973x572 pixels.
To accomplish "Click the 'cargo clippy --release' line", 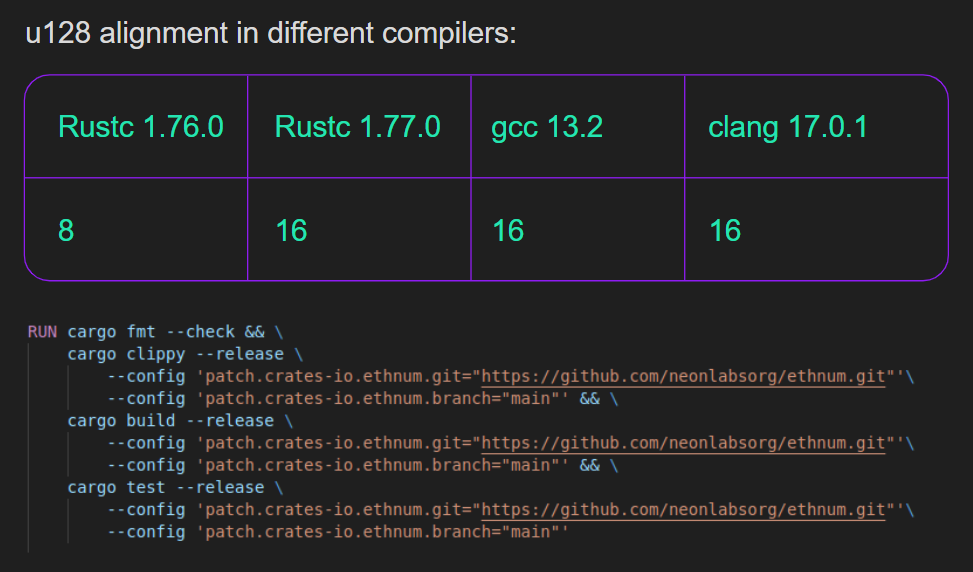I will pyautogui.click(x=185, y=354).
